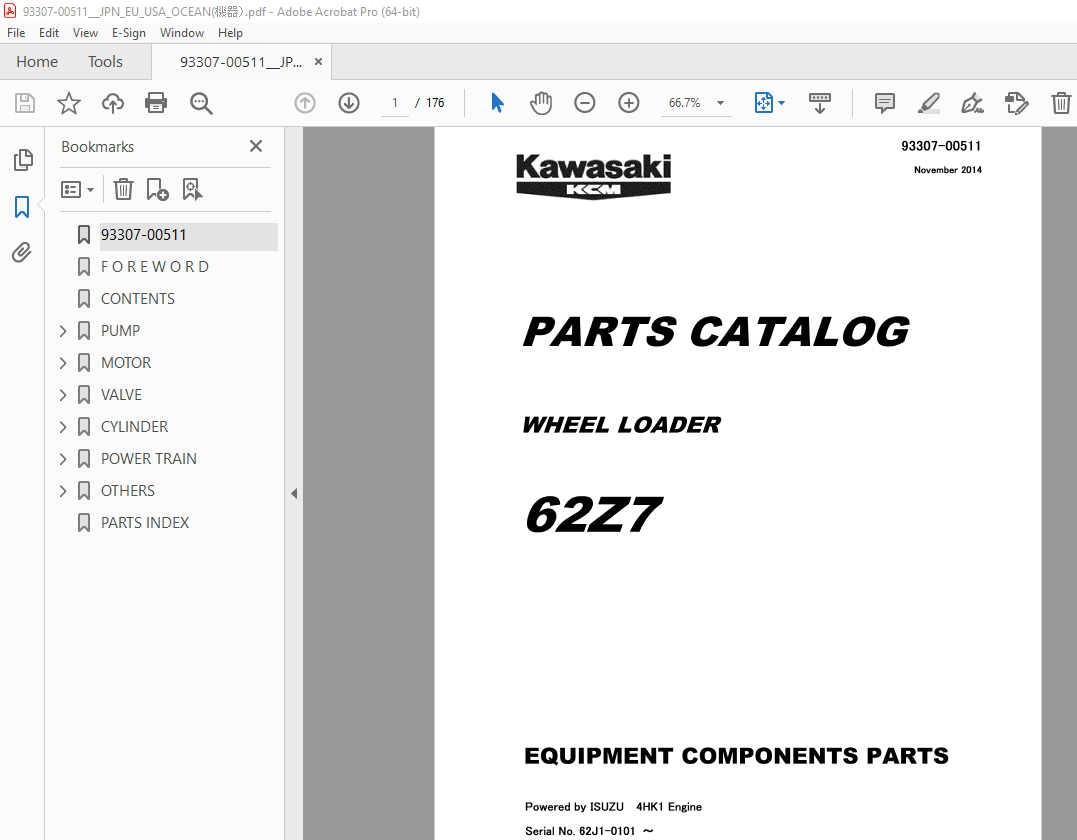1077x840 pixels.
Task: Print the document with printer icon
Action: pyautogui.click(x=156, y=103)
